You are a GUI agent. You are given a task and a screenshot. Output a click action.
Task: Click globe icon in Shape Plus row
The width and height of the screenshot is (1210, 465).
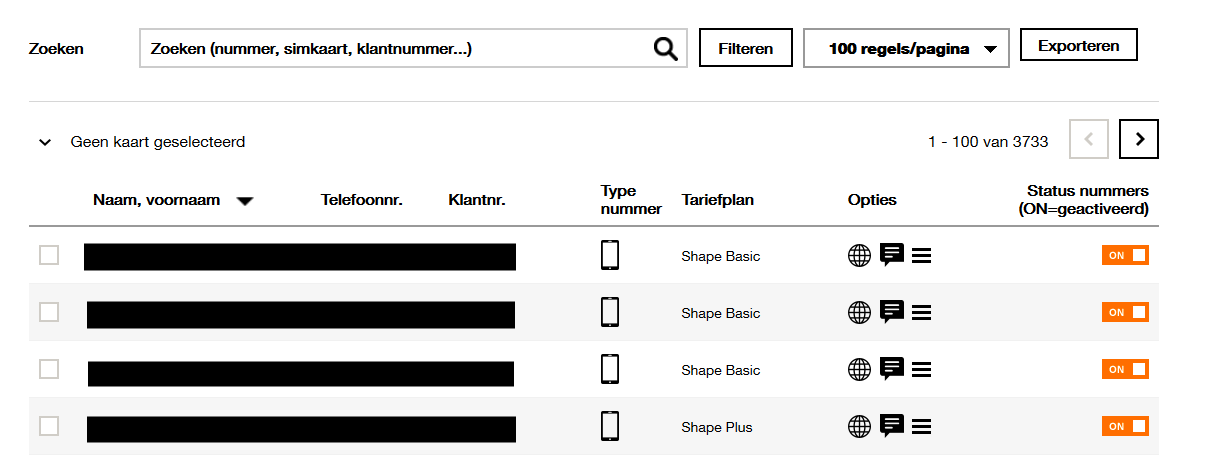859,427
